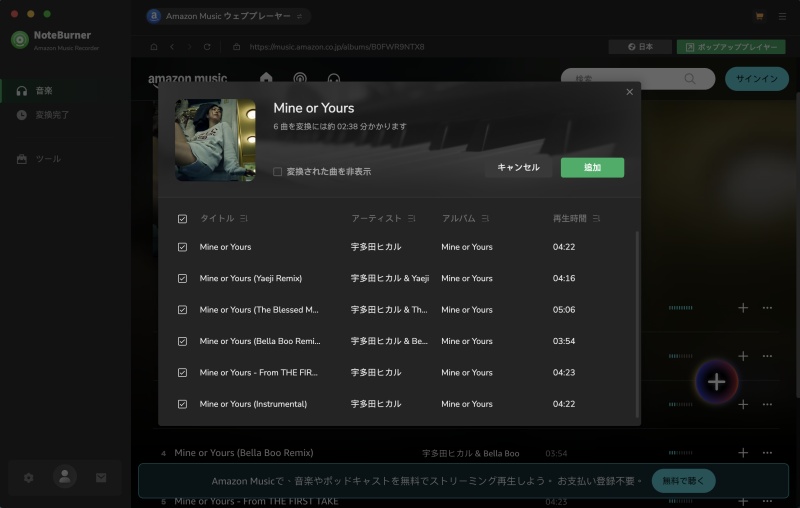Enable 変換された曲を非表示 checkbox

278,171
